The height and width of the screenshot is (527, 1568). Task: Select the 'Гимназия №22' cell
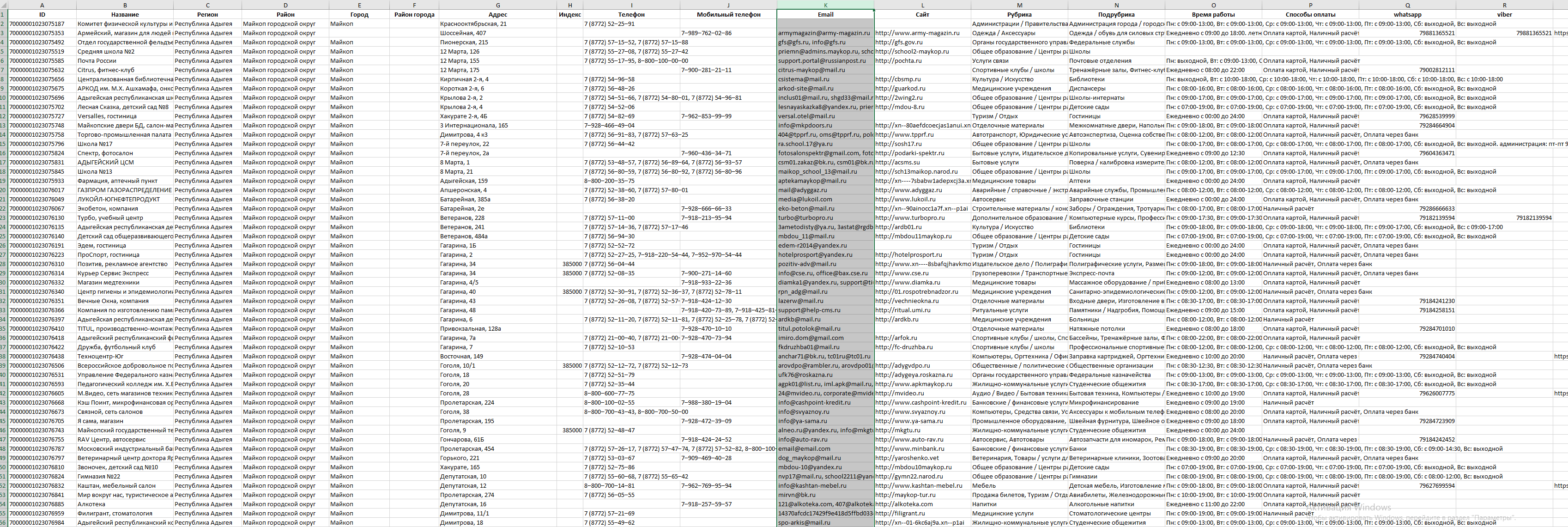pos(125,477)
